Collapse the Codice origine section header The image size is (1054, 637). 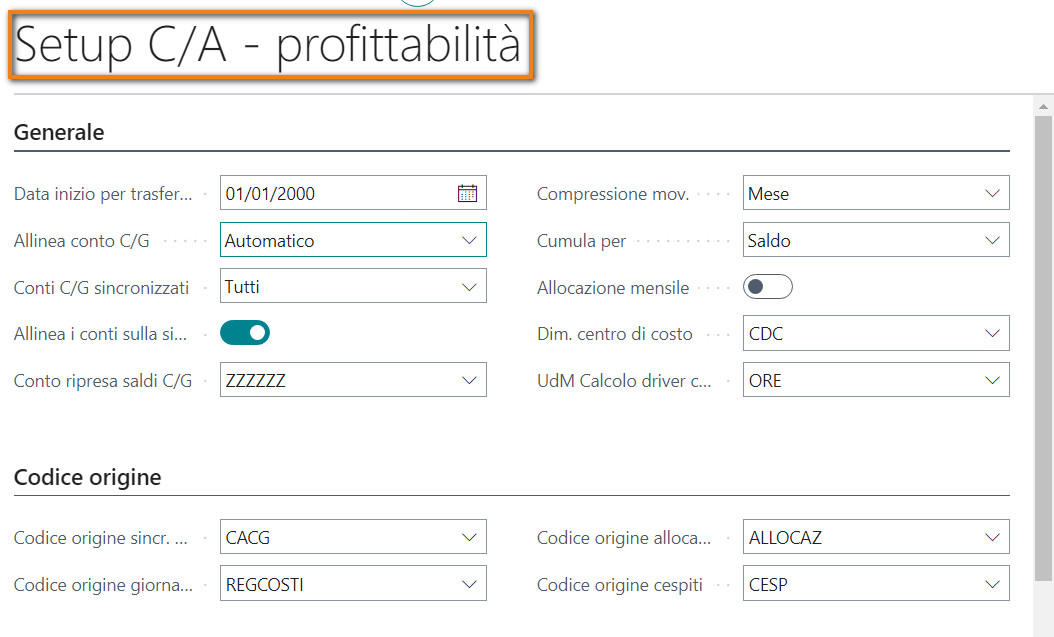click(87, 477)
